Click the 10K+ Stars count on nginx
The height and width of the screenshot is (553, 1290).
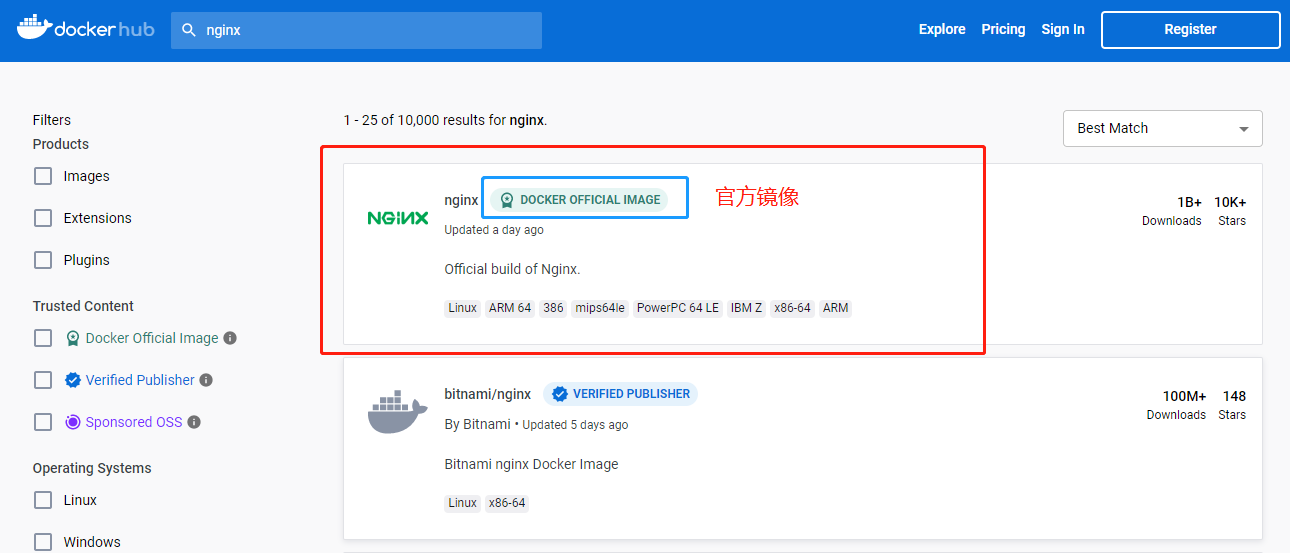1231,211
